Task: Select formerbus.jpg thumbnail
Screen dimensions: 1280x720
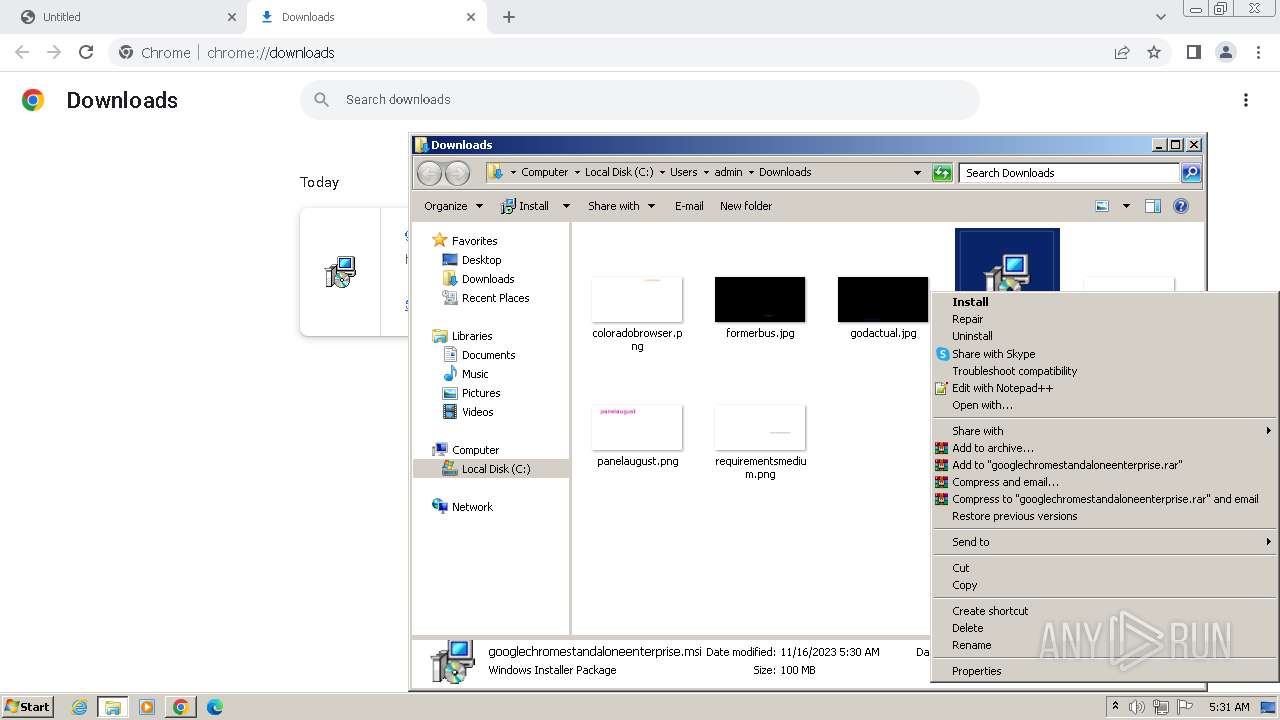Action: coord(760,300)
